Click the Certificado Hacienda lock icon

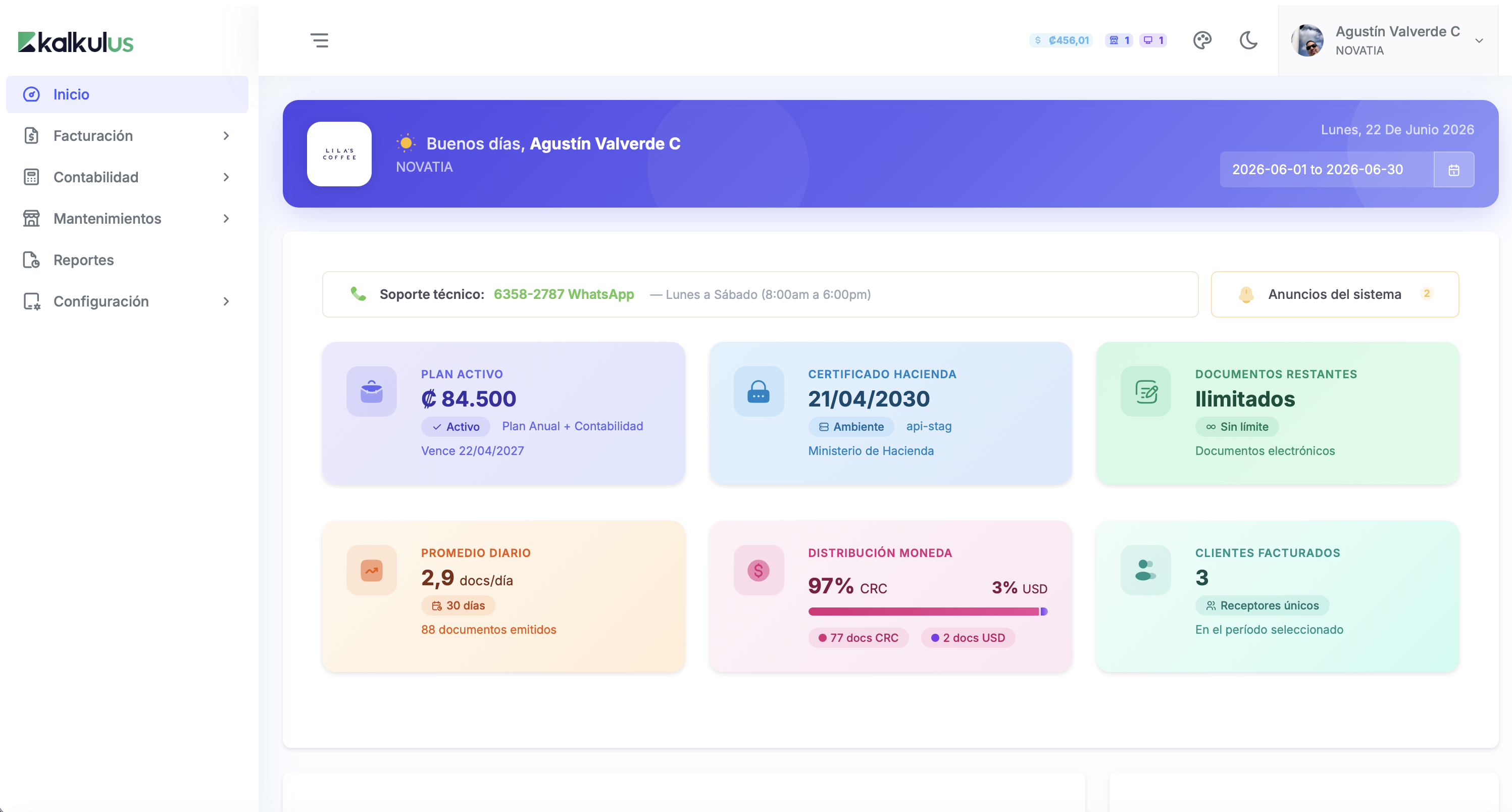pyautogui.click(x=759, y=391)
